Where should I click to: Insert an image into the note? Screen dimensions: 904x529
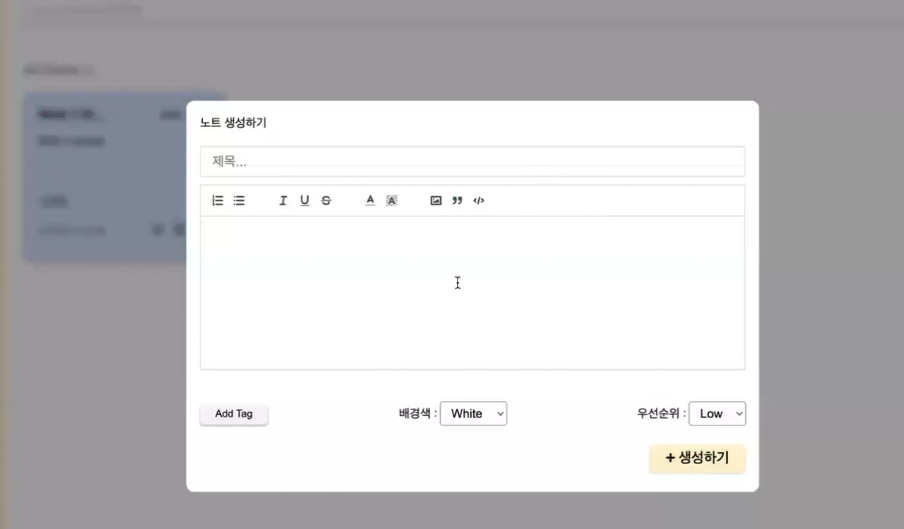coord(436,201)
